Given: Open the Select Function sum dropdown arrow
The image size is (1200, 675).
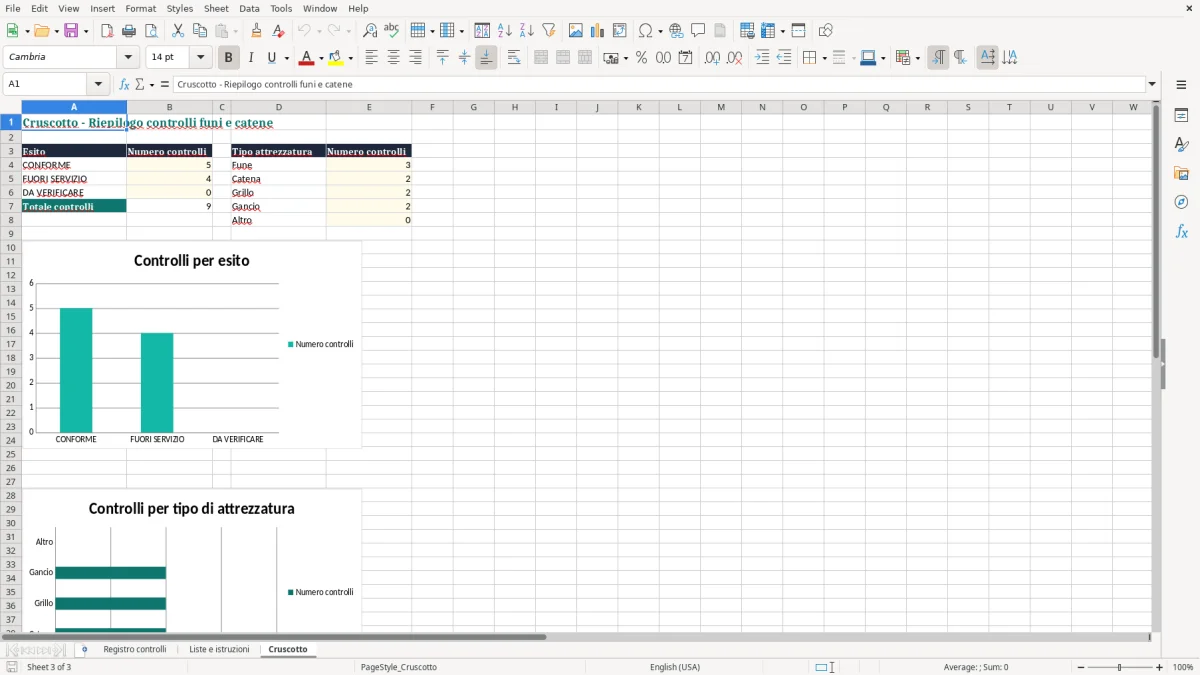Looking at the screenshot, I should point(151,85).
